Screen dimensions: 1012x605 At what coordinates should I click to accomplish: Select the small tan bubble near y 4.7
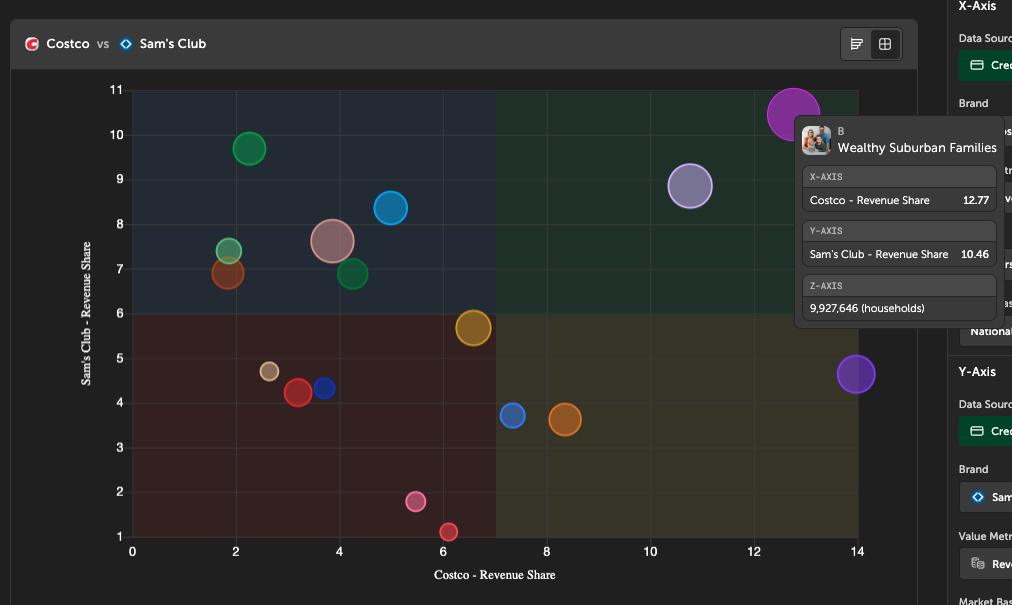pyautogui.click(x=269, y=371)
